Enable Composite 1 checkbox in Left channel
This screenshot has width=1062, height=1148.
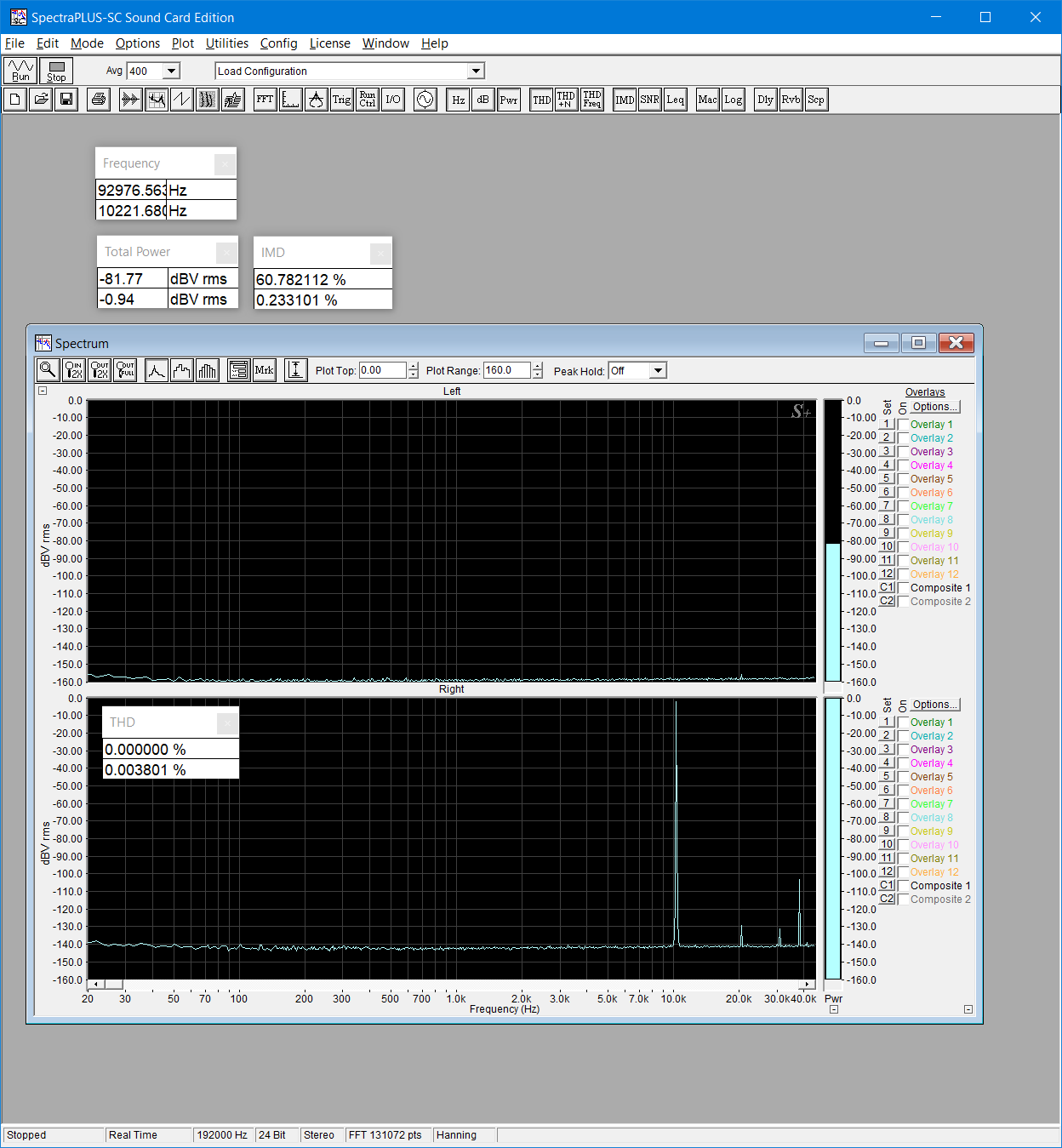click(904, 588)
